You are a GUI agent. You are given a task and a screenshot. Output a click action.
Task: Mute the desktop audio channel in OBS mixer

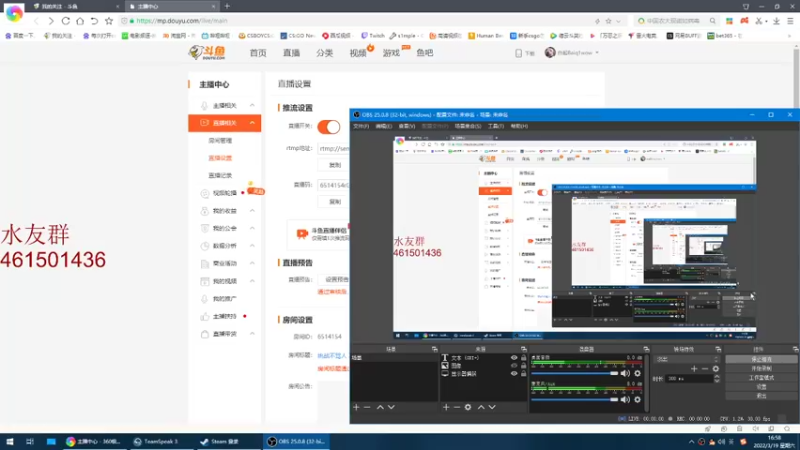(x=625, y=373)
